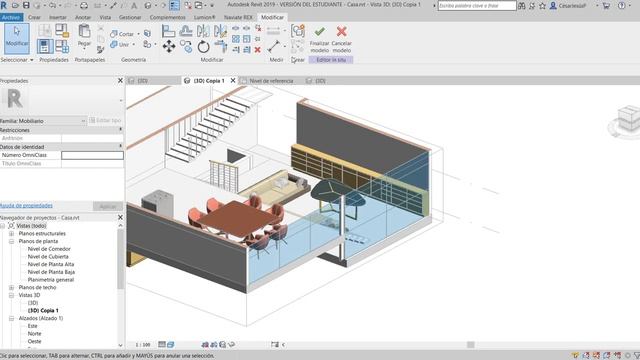Collapse the Vistas 3D node
This screenshot has width=640, height=360.
[11, 295]
